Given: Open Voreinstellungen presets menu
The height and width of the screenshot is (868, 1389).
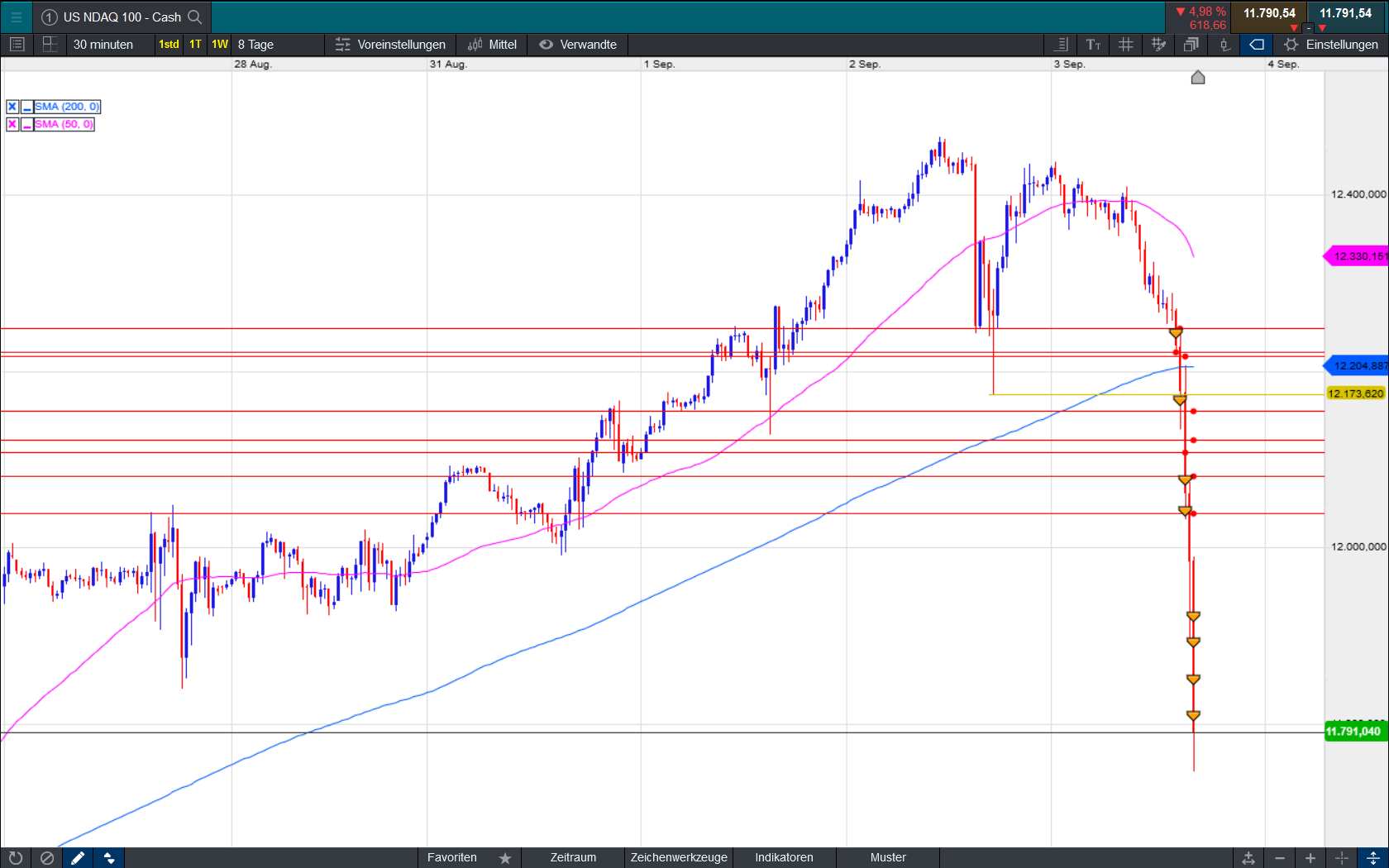Looking at the screenshot, I should pyautogui.click(x=390, y=45).
